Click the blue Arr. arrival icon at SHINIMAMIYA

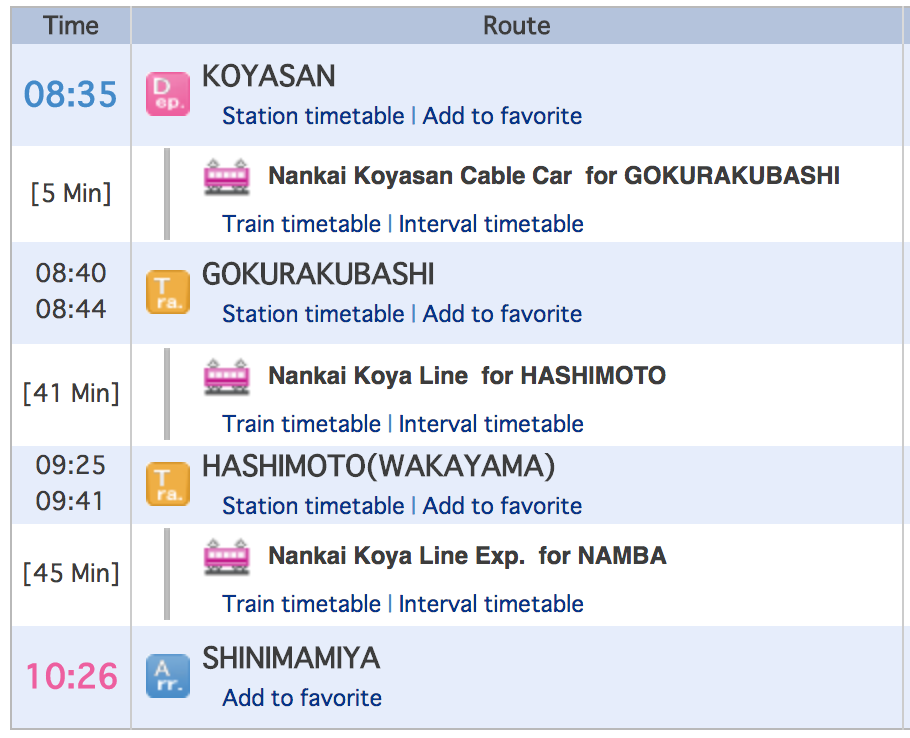(x=167, y=676)
